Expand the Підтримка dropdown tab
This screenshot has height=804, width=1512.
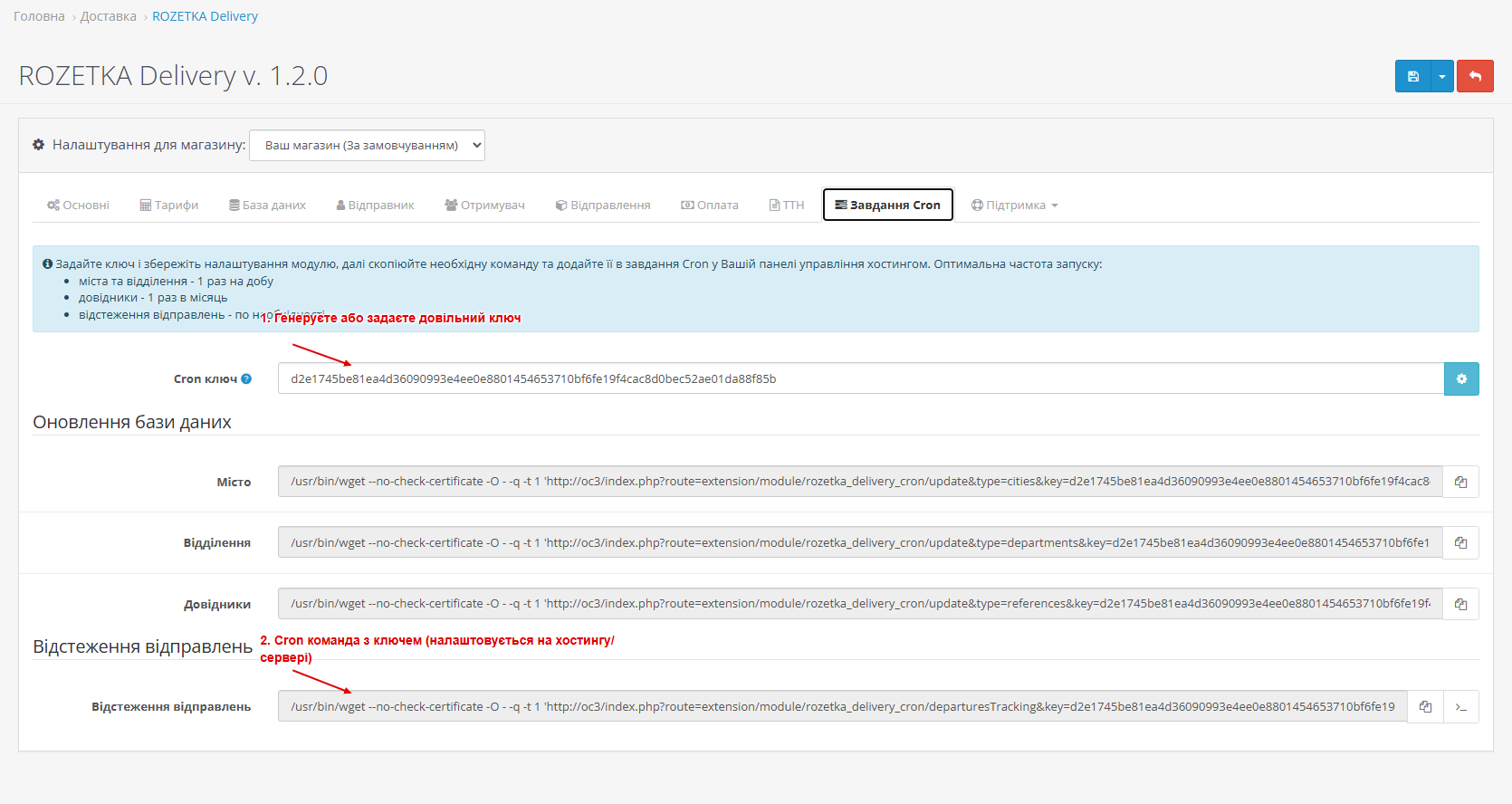1014,205
